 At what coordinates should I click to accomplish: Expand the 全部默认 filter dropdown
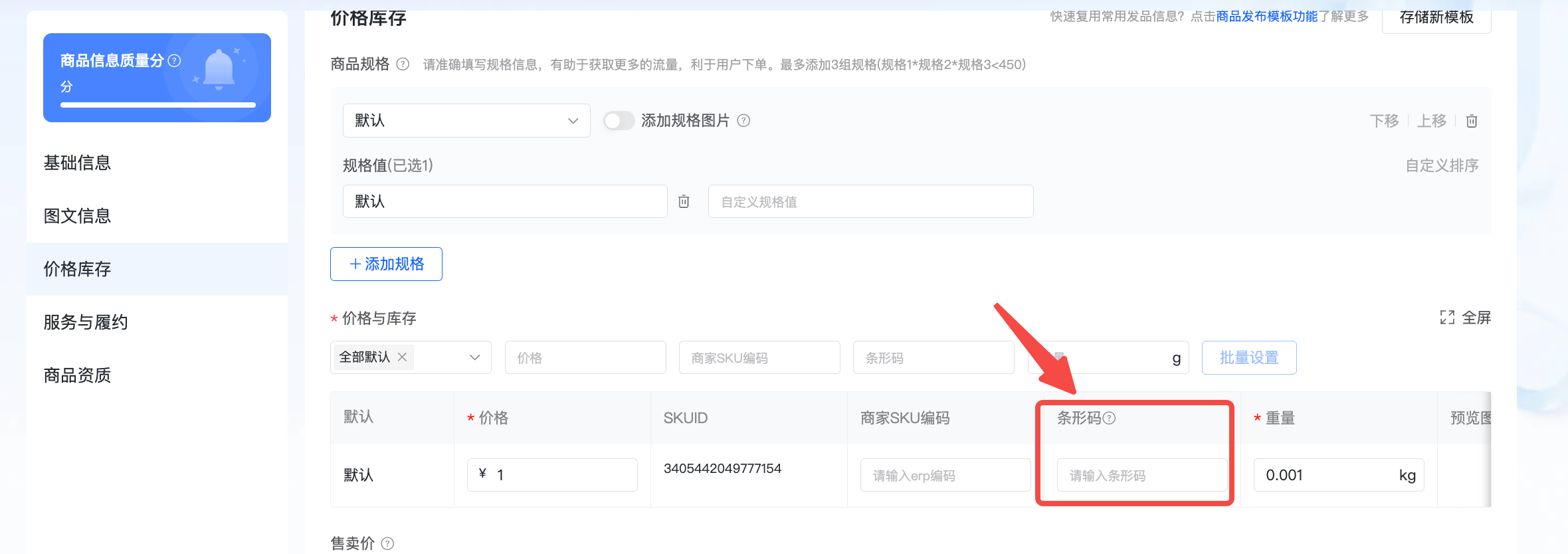click(474, 357)
